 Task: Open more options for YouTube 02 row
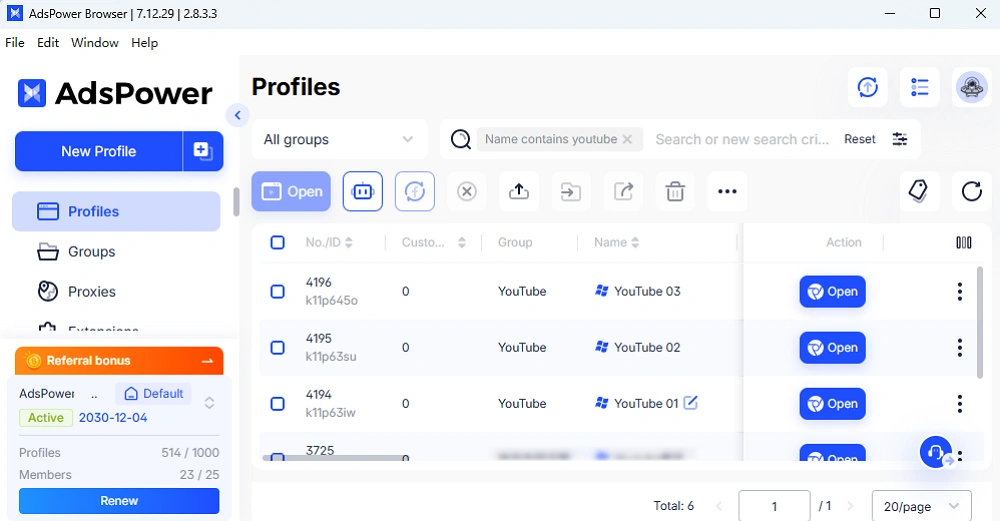coord(959,348)
